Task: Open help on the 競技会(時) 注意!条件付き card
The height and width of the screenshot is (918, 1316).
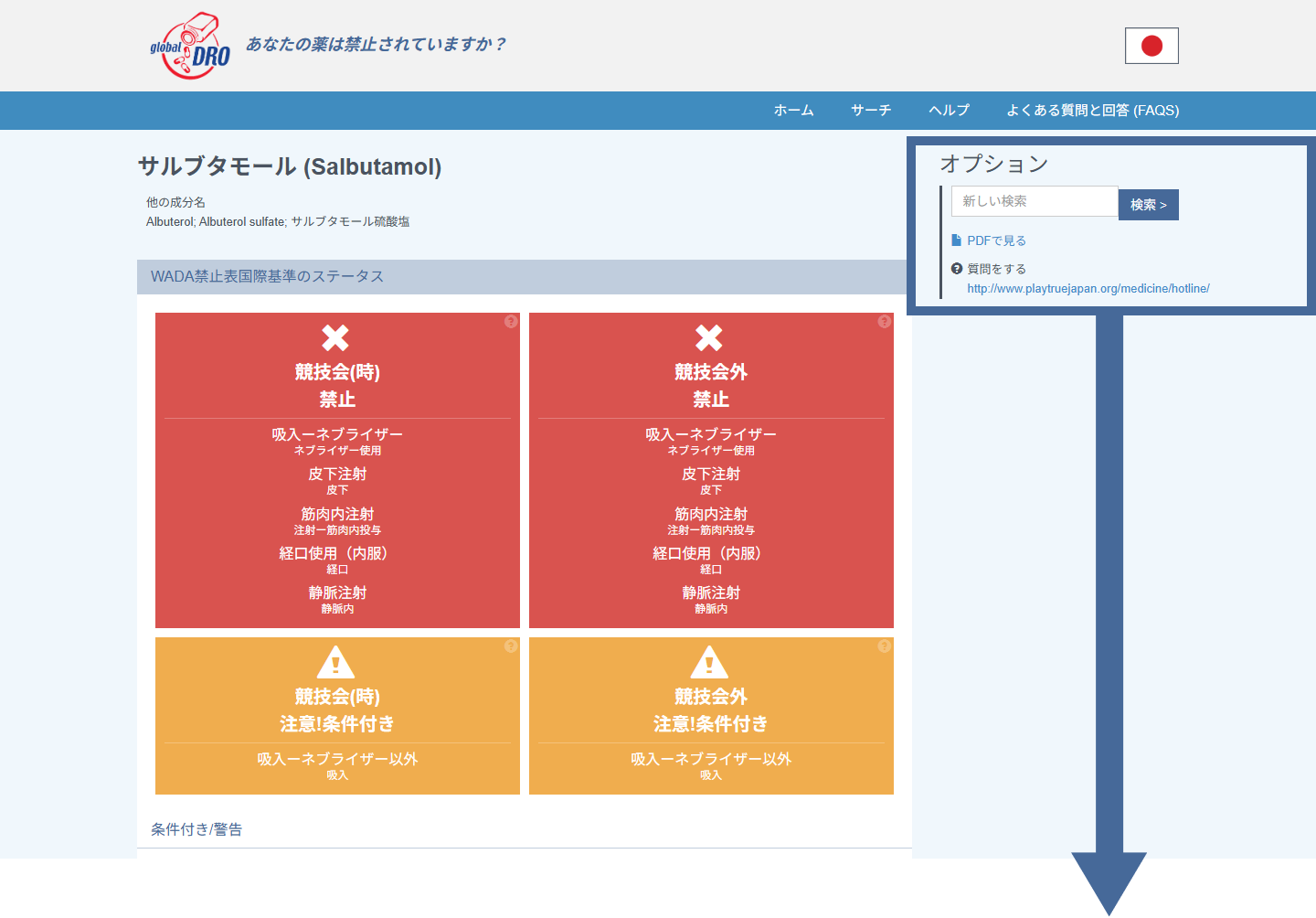Action: click(510, 646)
